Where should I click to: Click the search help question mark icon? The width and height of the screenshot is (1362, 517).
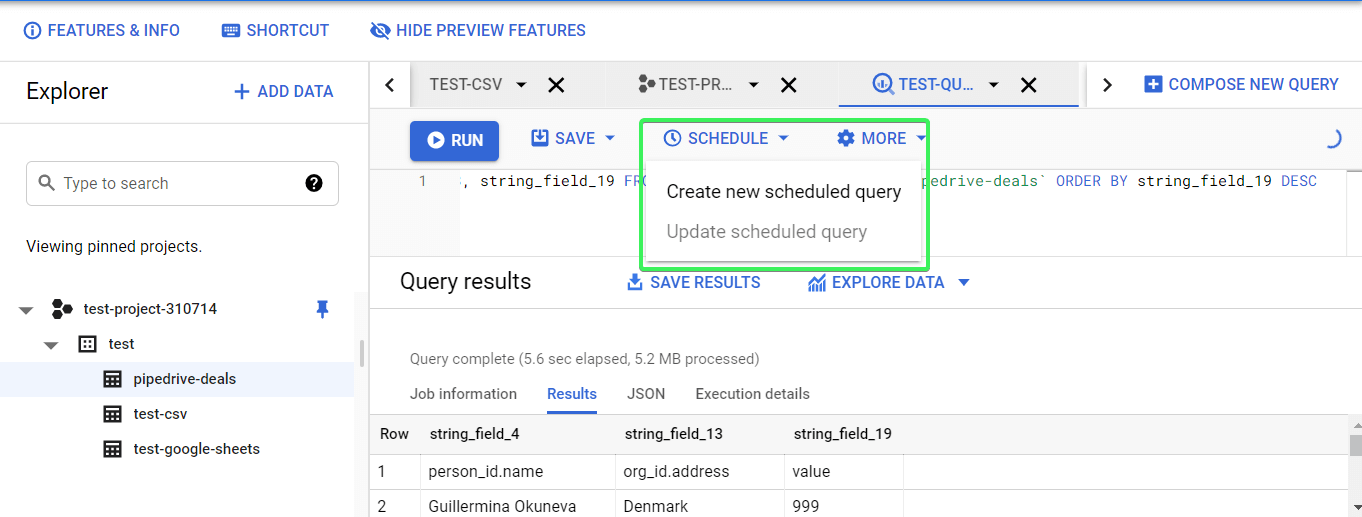pyautogui.click(x=314, y=183)
